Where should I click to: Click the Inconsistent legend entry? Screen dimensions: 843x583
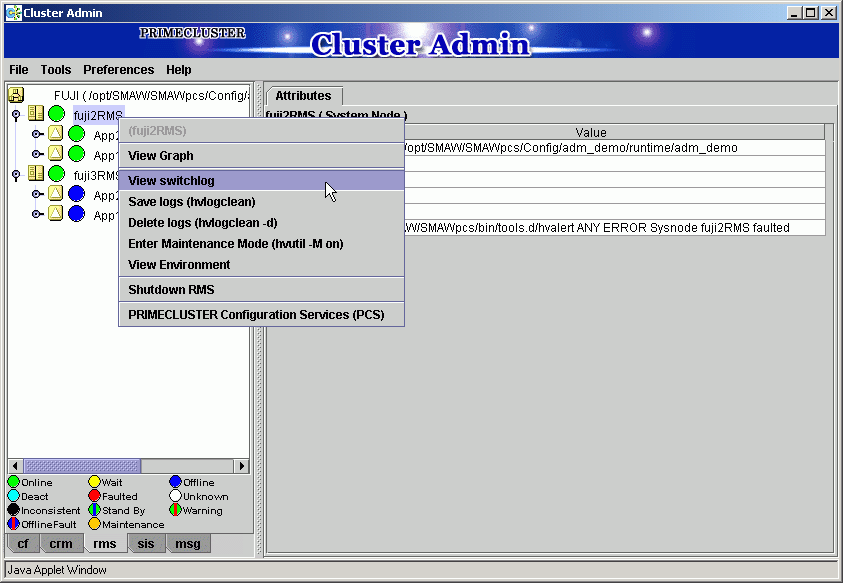point(44,510)
